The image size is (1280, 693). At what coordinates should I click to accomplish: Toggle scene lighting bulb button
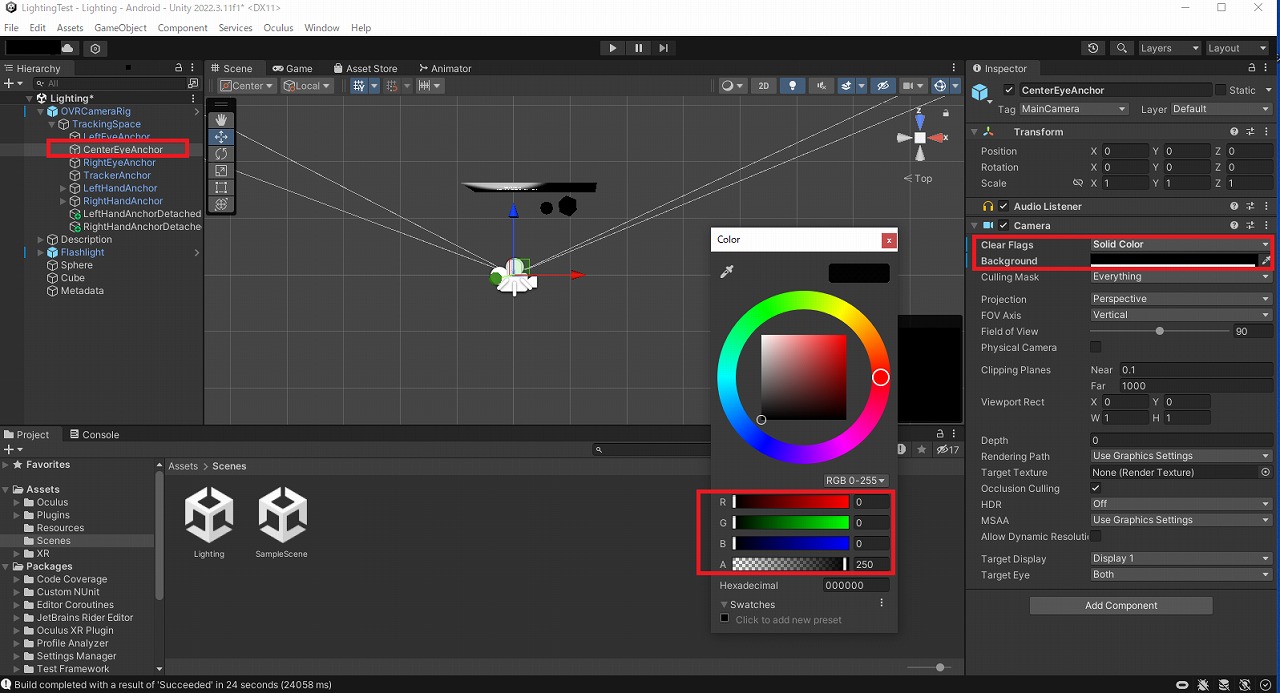(x=793, y=86)
